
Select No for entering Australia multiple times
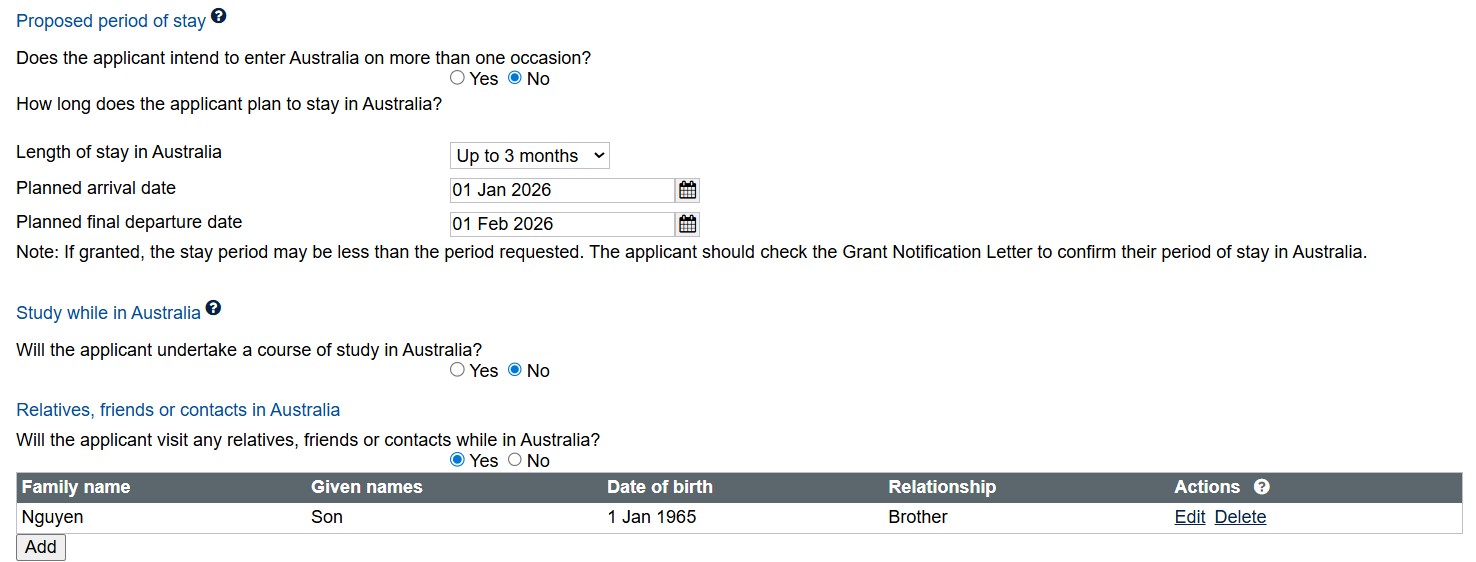point(515,78)
